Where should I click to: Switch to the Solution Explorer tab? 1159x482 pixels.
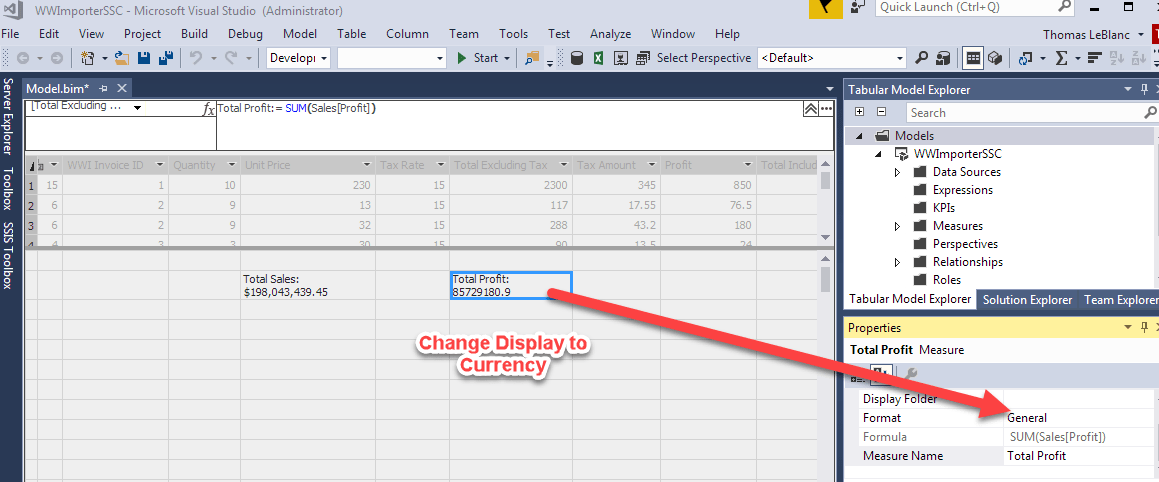[1027, 299]
